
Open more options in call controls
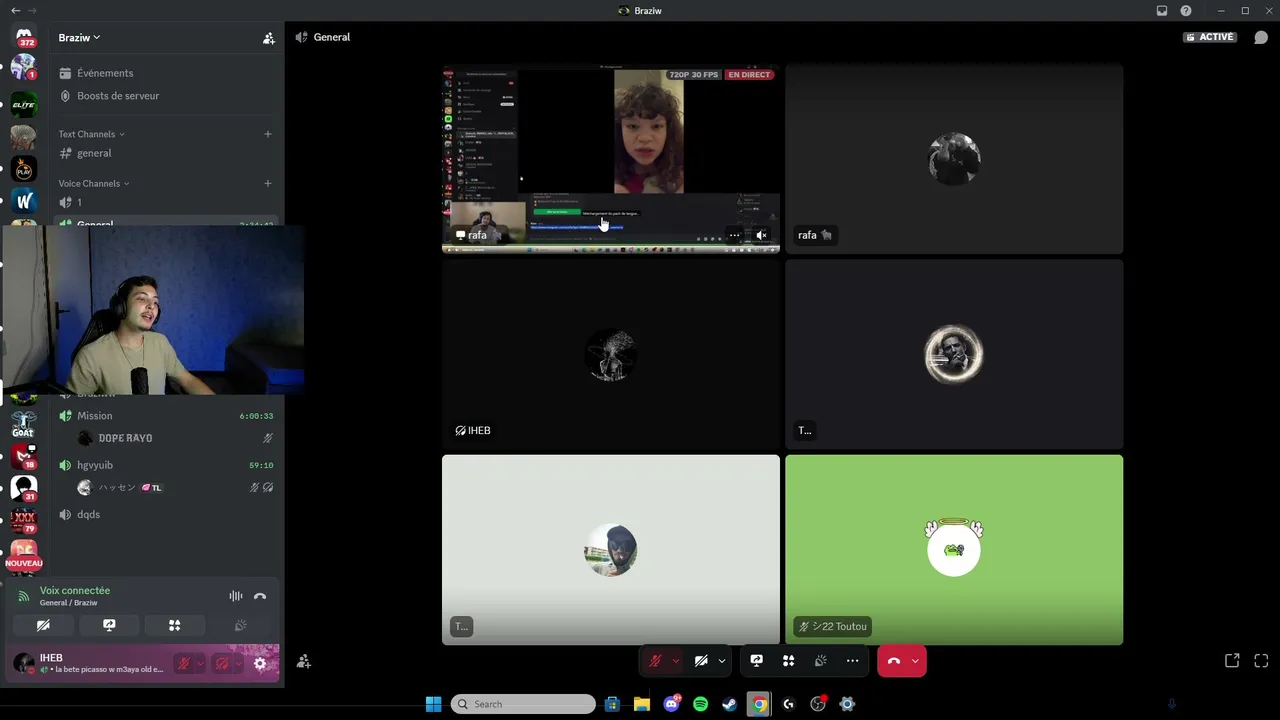tap(852, 660)
